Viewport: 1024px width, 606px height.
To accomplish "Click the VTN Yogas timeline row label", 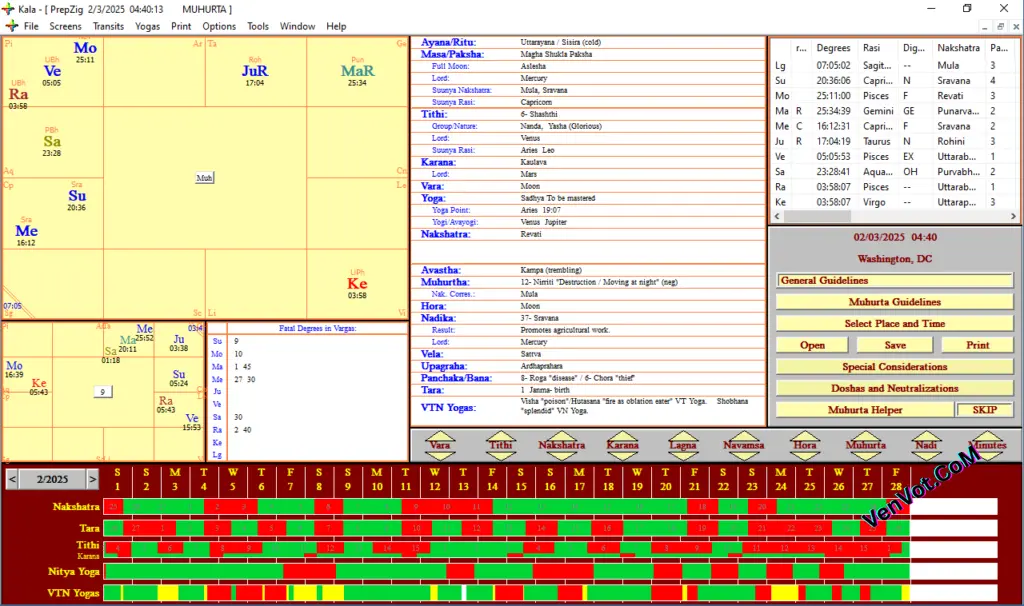I will point(73,593).
